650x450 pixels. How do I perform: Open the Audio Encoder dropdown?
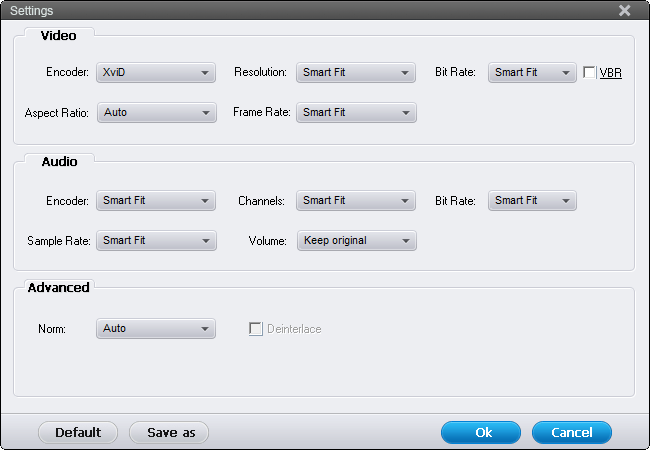[x=156, y=201]
